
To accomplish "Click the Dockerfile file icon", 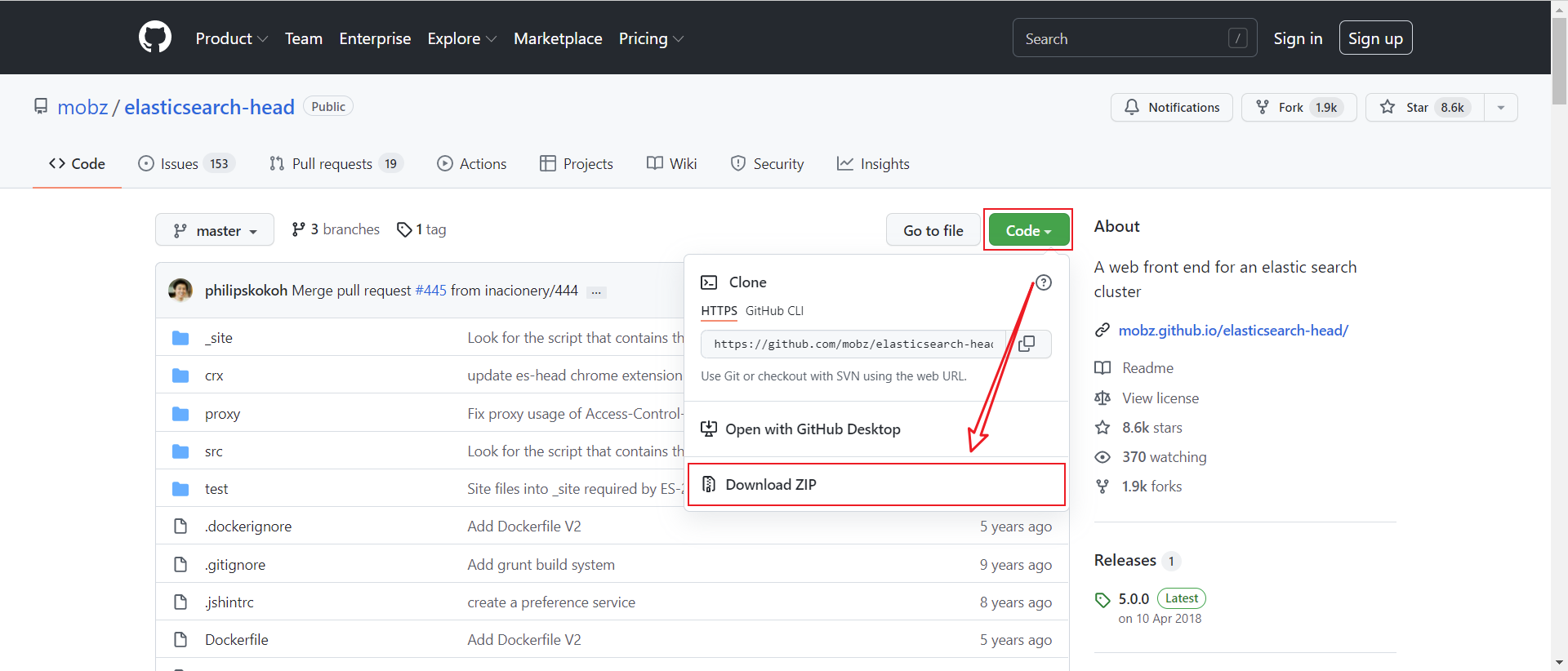I will point(180,640).
